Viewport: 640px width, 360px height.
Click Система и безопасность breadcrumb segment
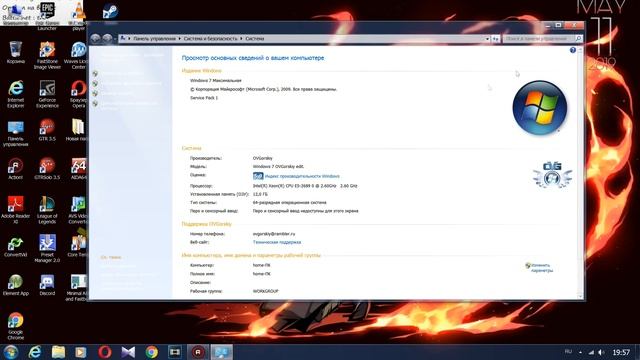click(x=210, y=39)
